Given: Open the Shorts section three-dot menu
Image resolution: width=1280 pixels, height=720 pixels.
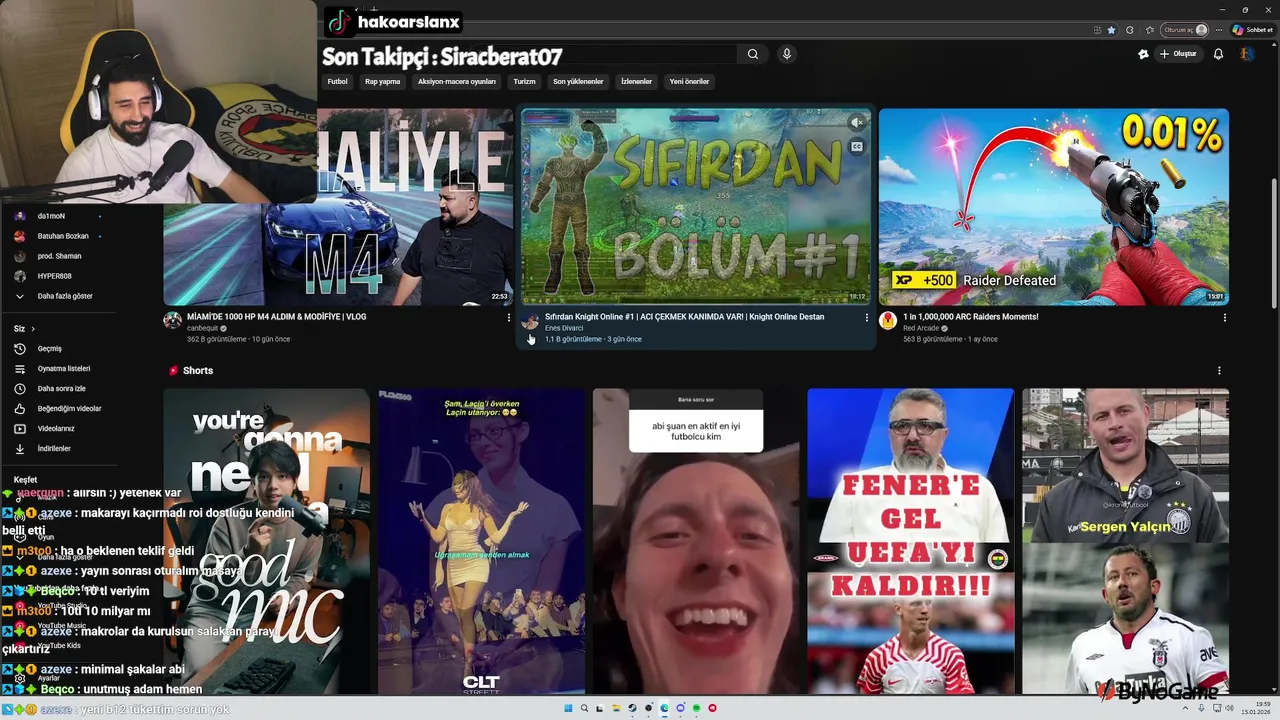Looking at the screenshot, I should [1219, 370].
